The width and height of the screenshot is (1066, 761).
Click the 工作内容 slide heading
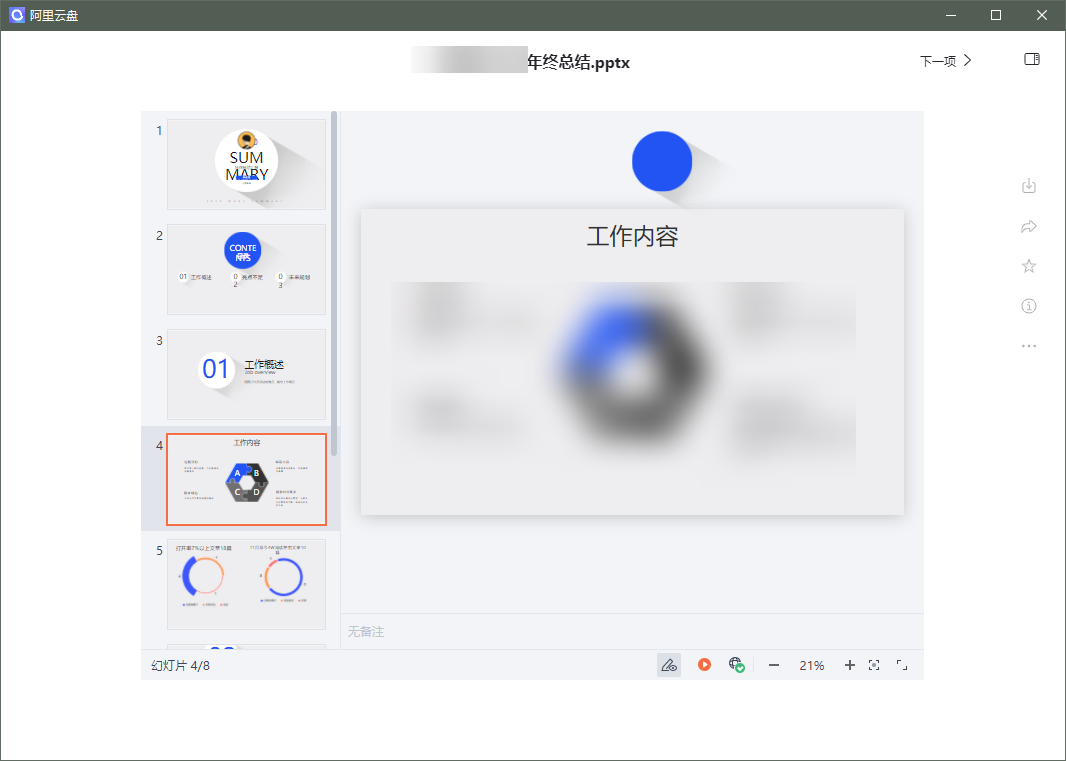click(x=632, y=236)
